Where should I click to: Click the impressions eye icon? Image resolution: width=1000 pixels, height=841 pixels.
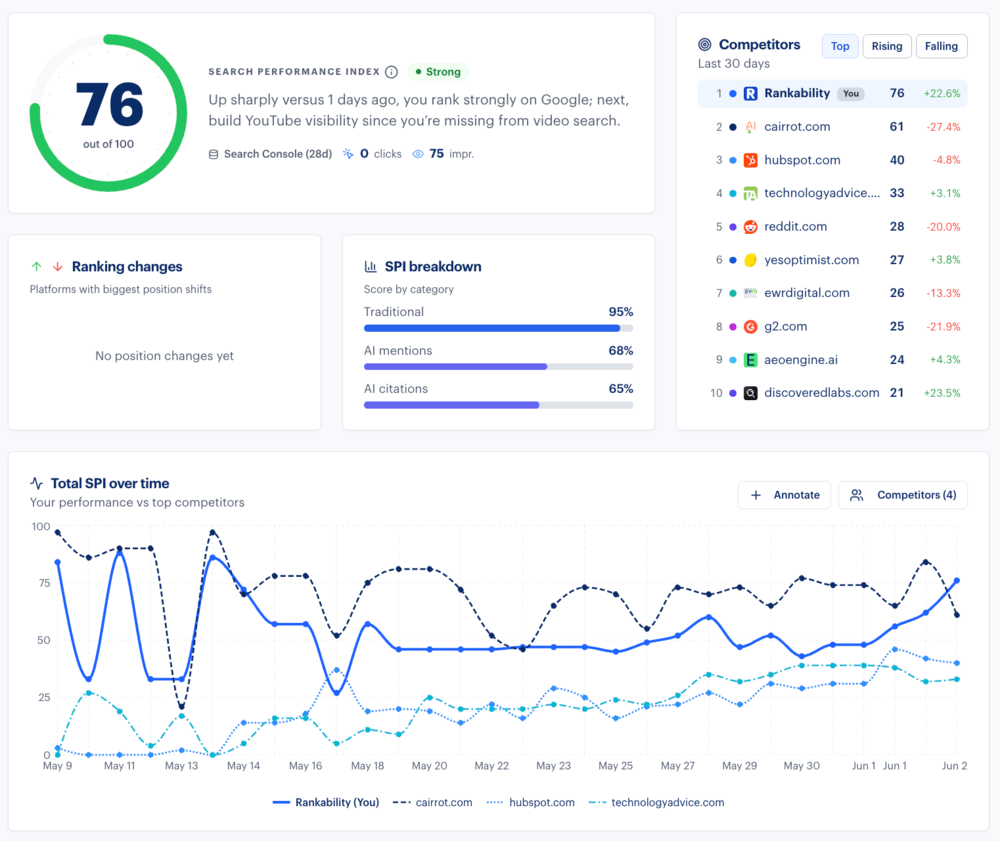point(418,154)
